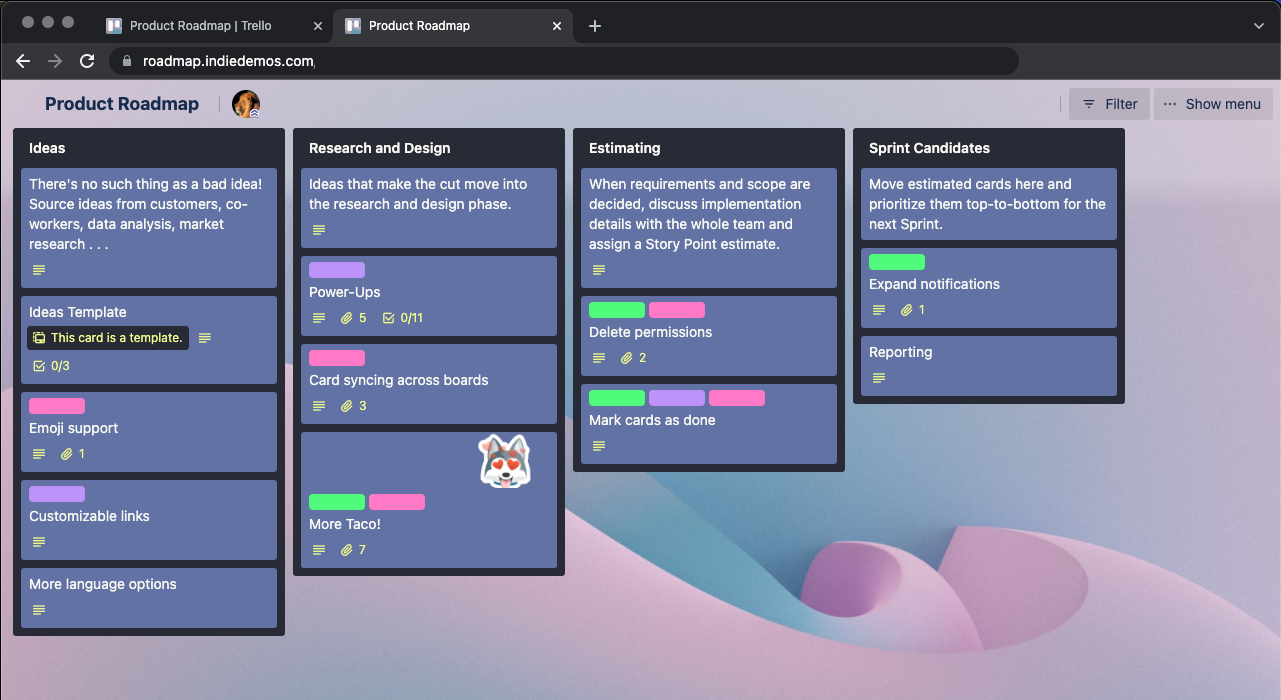1281x700 pixels.
Task: Click the Ideas list header
Action: click(x=47, y=148)
